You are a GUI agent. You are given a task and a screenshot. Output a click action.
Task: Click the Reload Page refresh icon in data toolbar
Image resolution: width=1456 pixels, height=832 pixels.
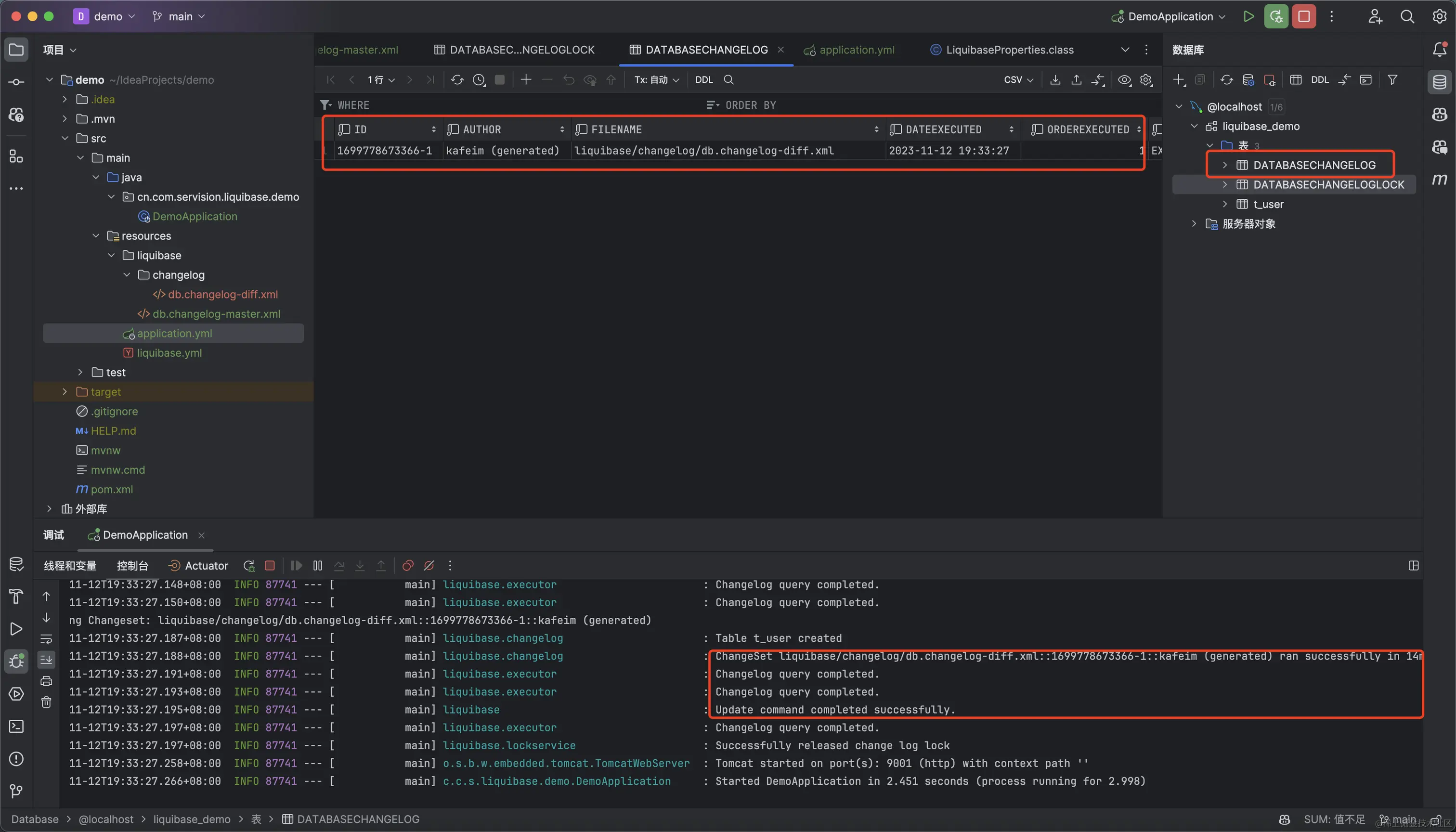[x=457, y=80]
